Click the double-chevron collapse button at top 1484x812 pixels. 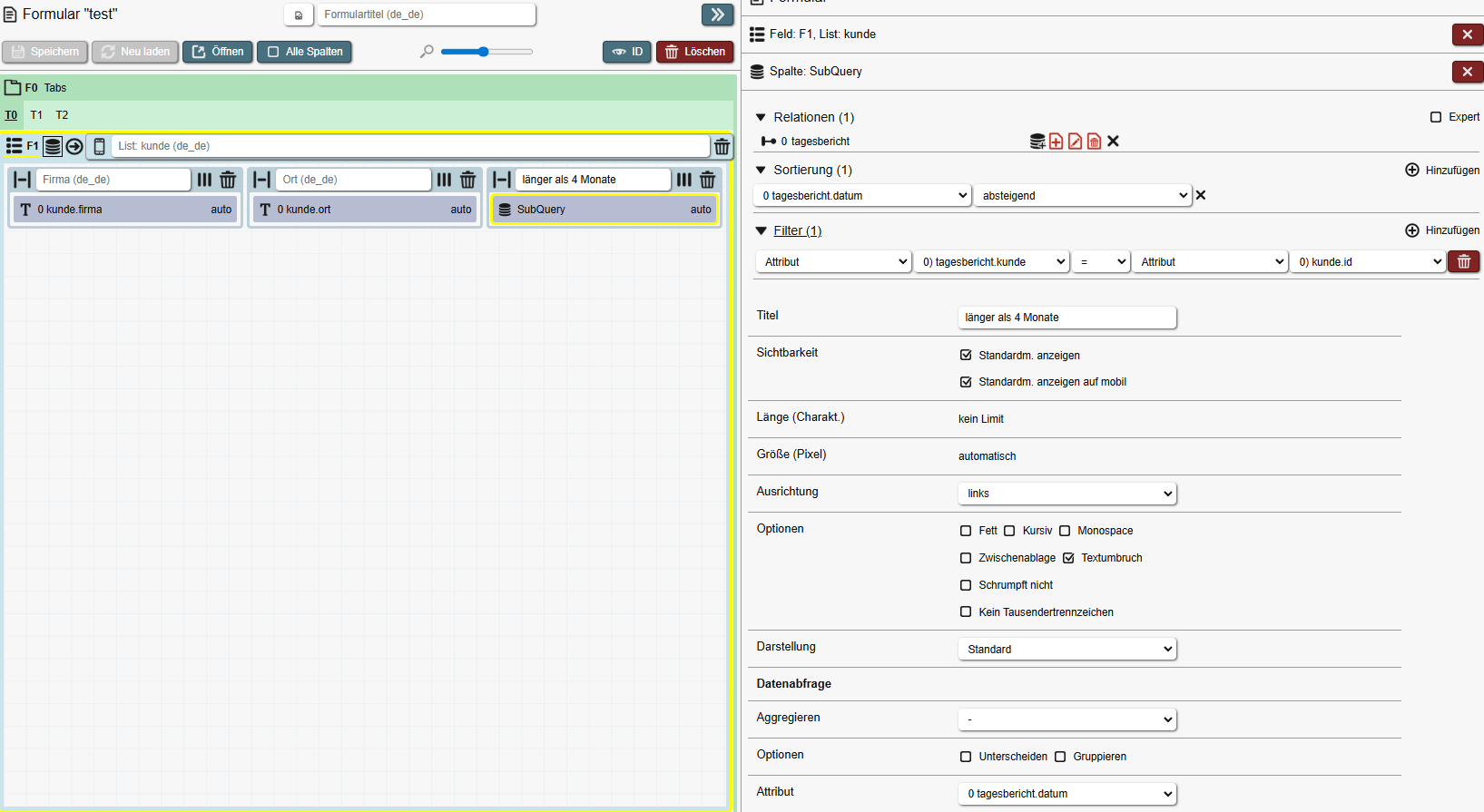(x=717, y=15)
